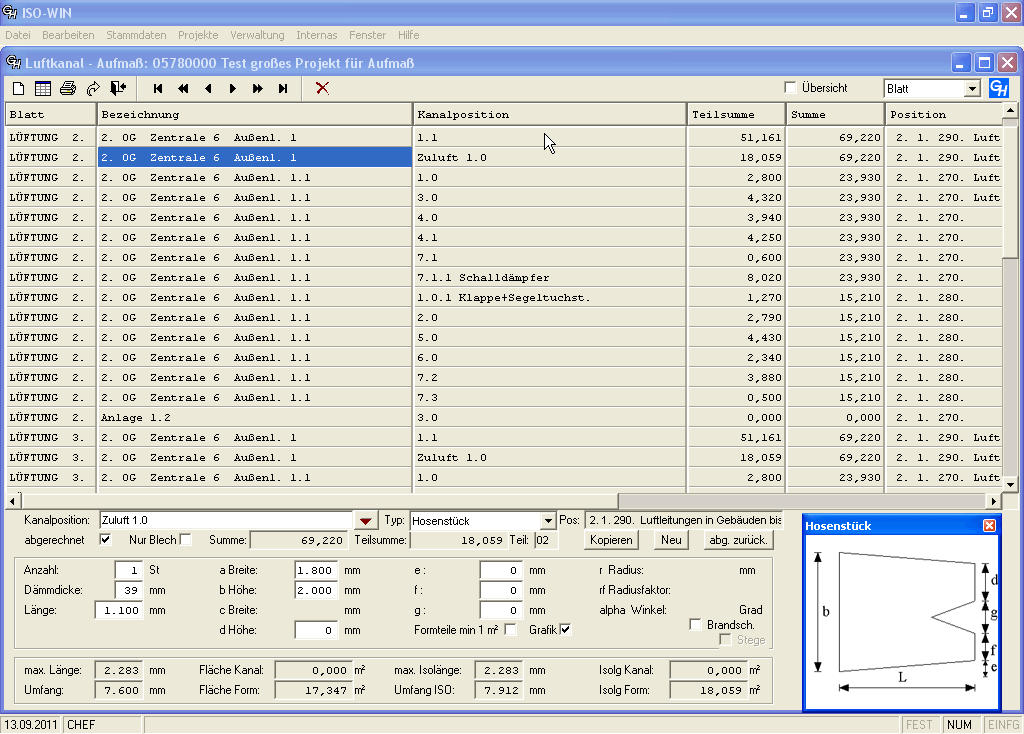Viewport: 1024px width, 734px height.
Task: Open the Stammdaten menu
Action: (136, 34)
